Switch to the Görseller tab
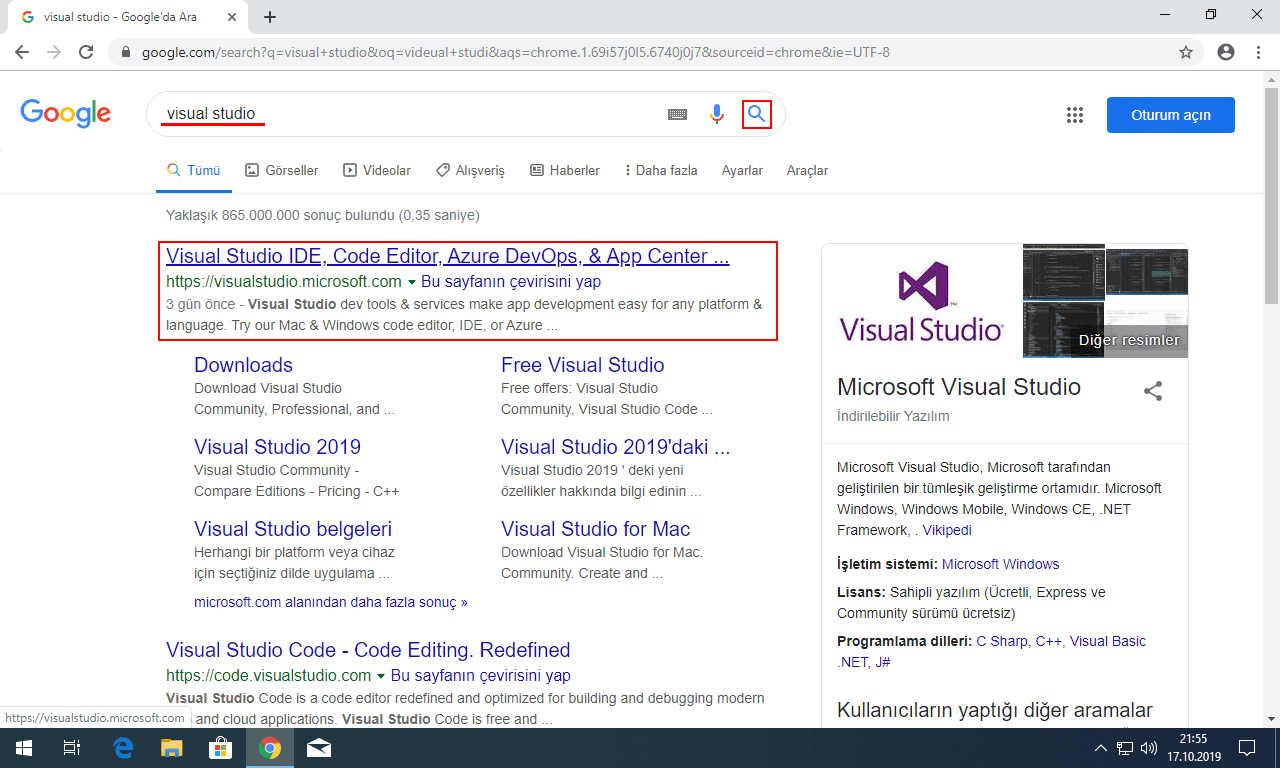 pos(282,171)
